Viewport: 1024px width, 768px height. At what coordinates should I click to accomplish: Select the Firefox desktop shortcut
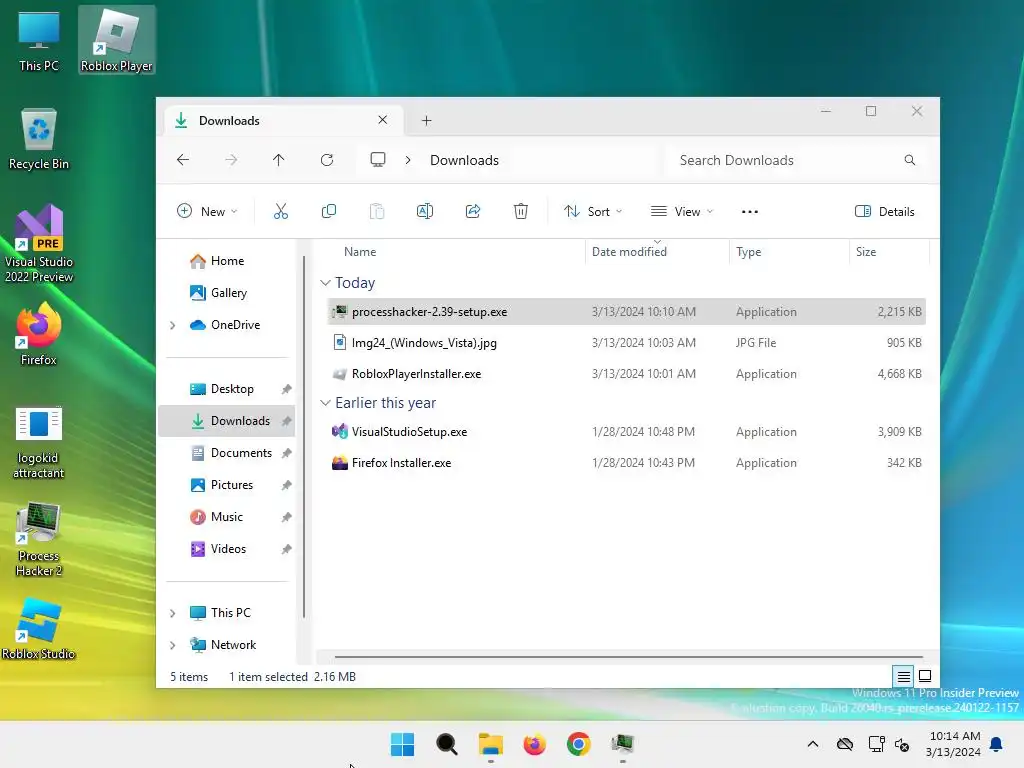tap(39, 334)
